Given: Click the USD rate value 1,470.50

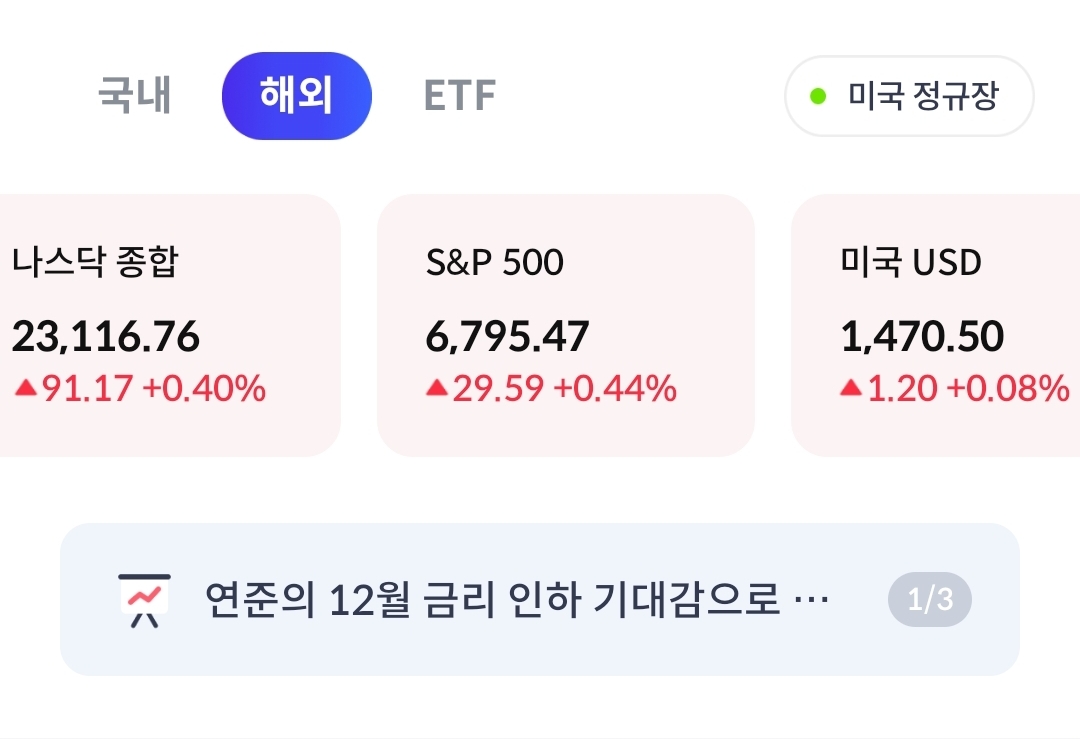Looking at the screenshot, I should pyautogui.click(x=922, y=337).
